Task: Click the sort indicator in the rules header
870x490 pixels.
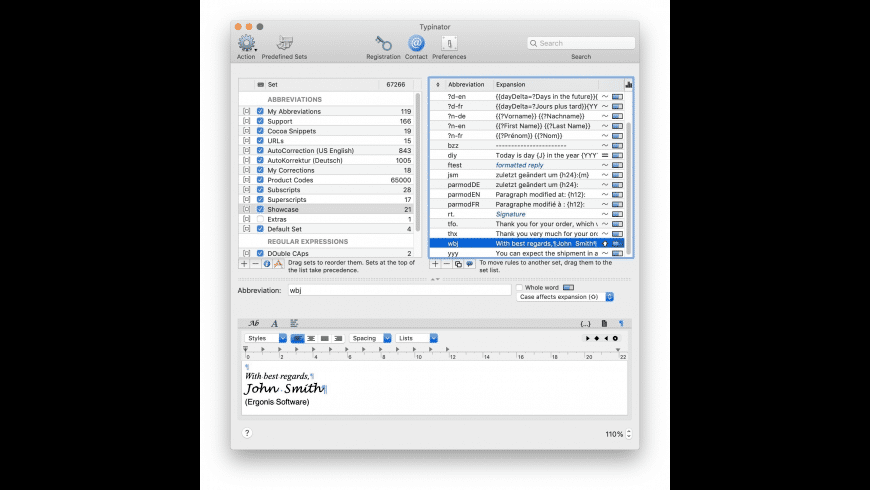Action: 437,84
